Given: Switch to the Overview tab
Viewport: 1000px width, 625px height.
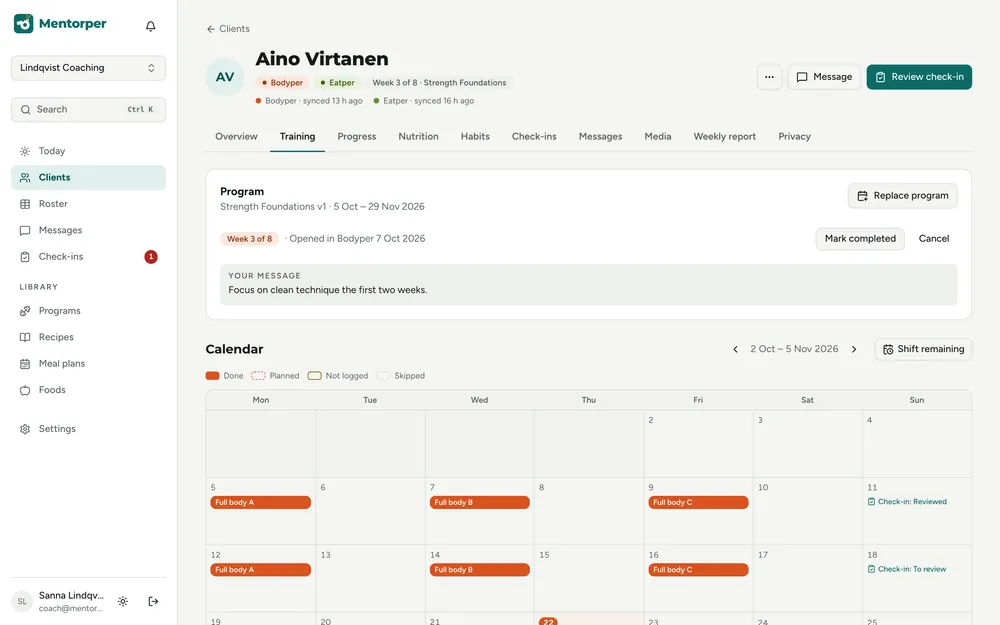Looking at the screenshot, I should (x=236, y=136).
